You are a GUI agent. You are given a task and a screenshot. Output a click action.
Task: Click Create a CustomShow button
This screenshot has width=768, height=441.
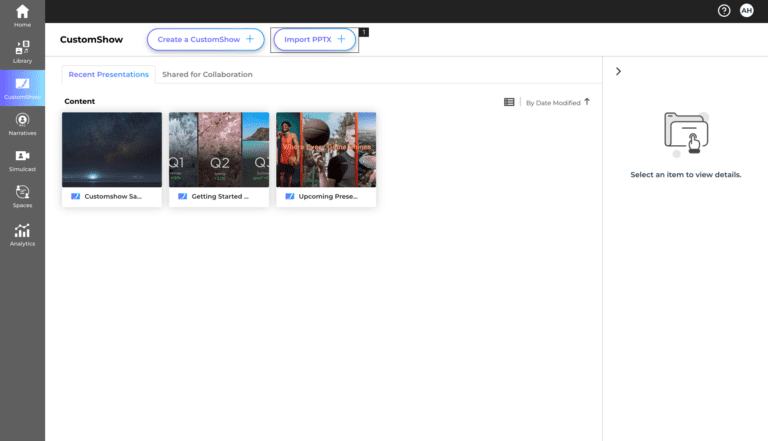coord(206,39)
